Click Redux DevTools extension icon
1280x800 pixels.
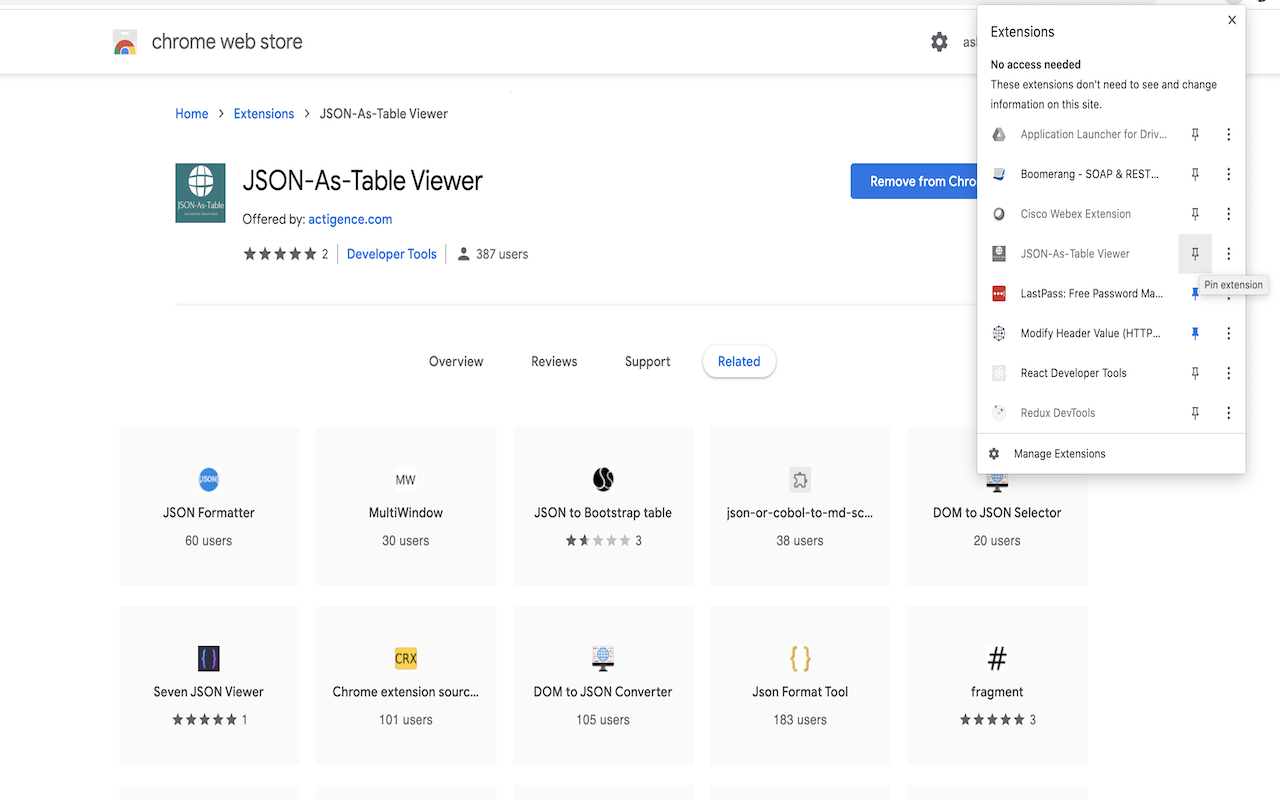[x=998, y=413]
